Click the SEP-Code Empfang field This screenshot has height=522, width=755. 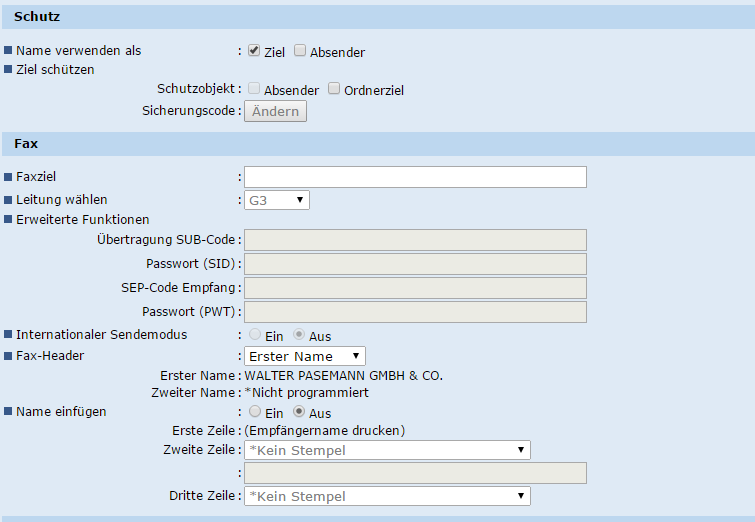(415, 288)
